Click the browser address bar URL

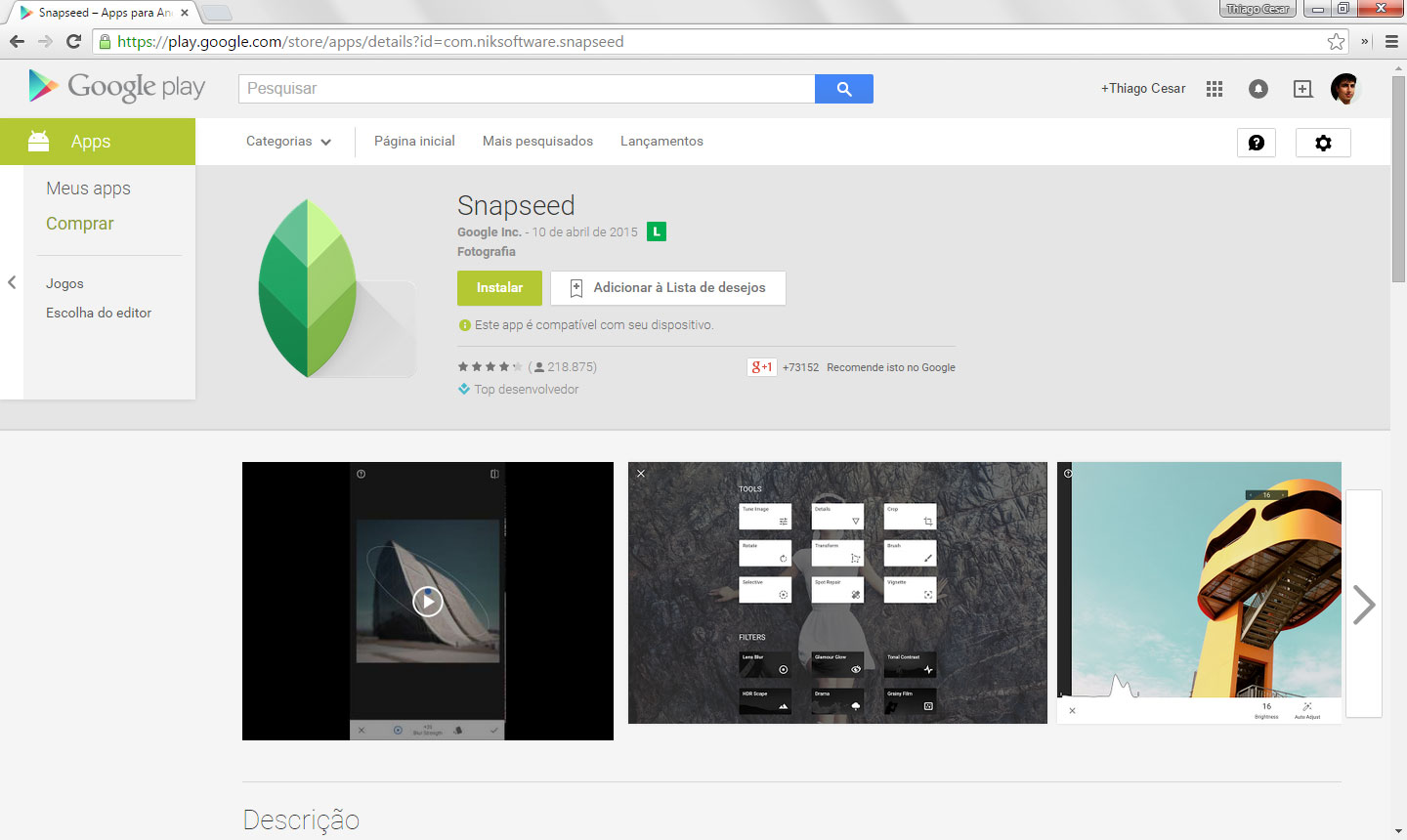tap(370, 42)
